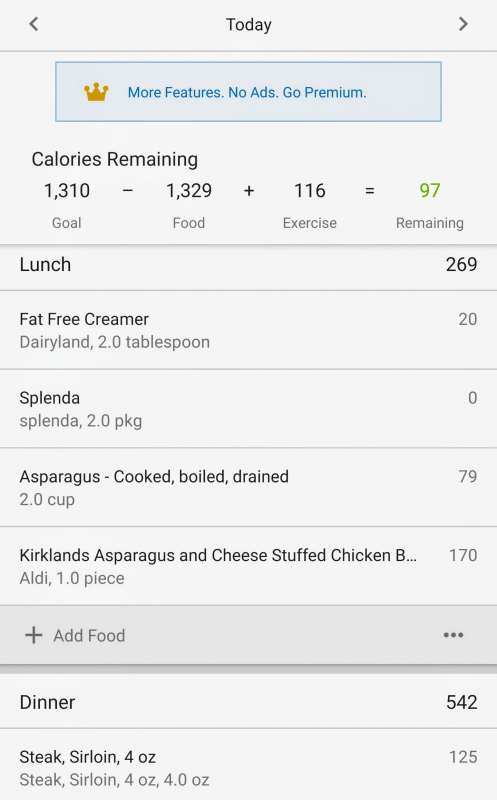Tap Calories Remaining heading
This screenshot has width=497, height=800.
click(x=115, y=159)
